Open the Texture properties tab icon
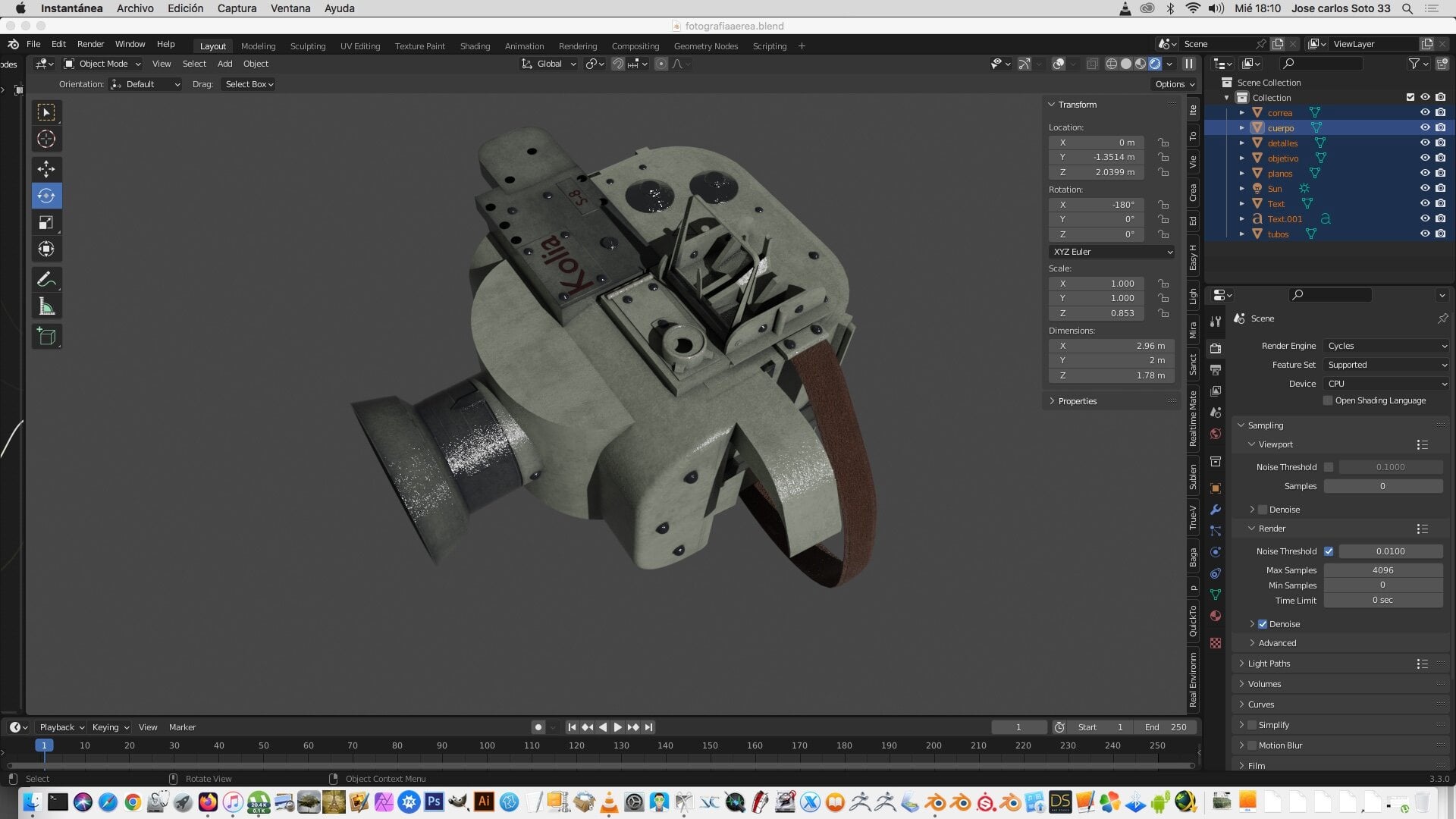 click(1216, 643)
